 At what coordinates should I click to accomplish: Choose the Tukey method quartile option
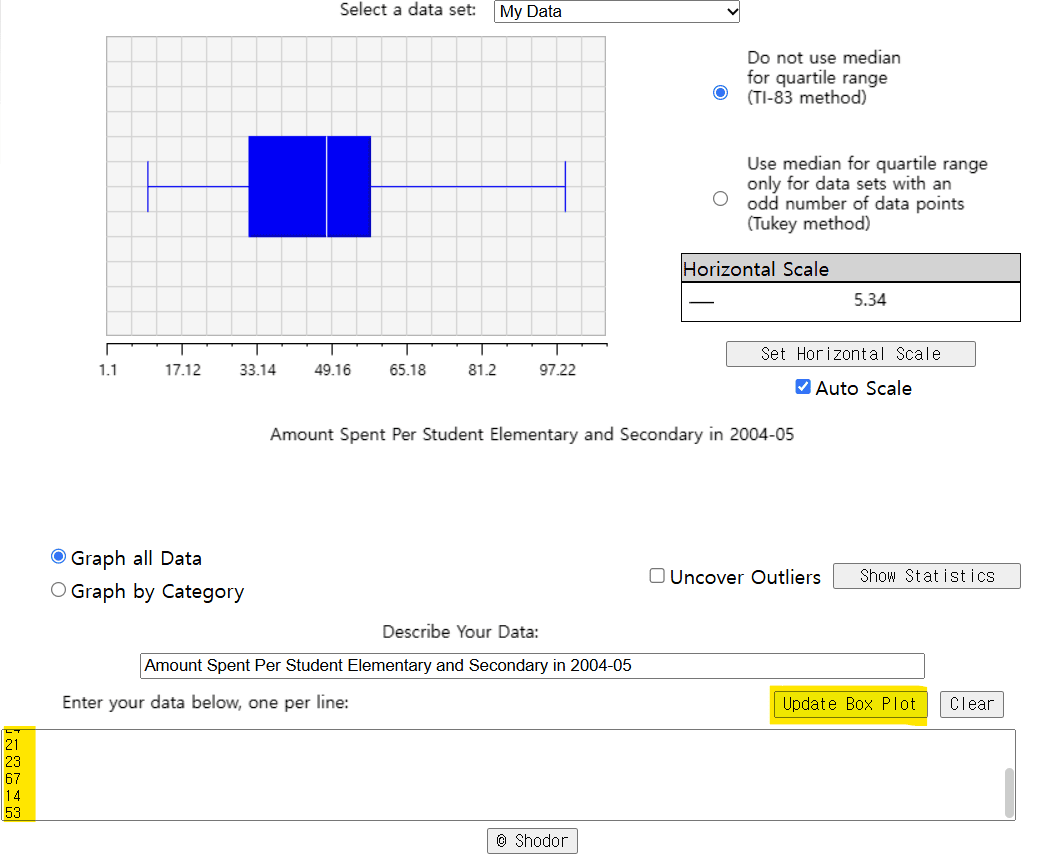[x=720, y=198]
